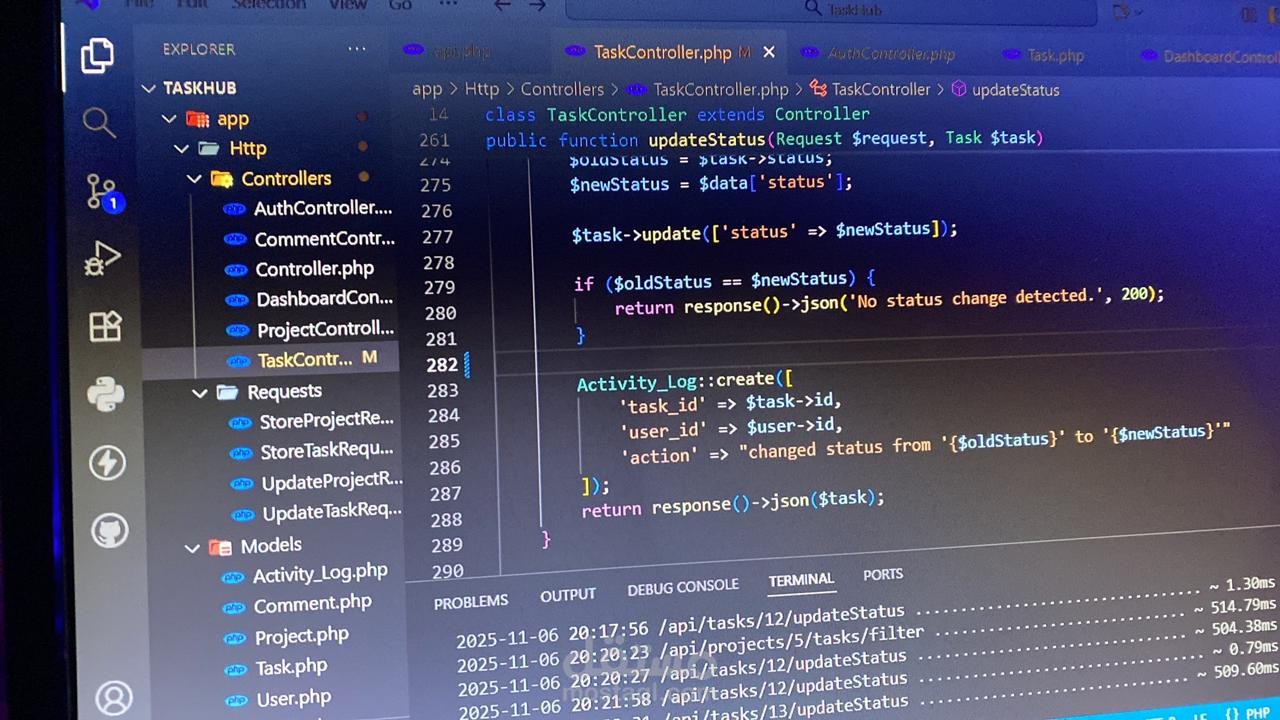Open the GitHub view in activity bar
The height and width of the screenshot is (720, 1280).
pos(110,530)
